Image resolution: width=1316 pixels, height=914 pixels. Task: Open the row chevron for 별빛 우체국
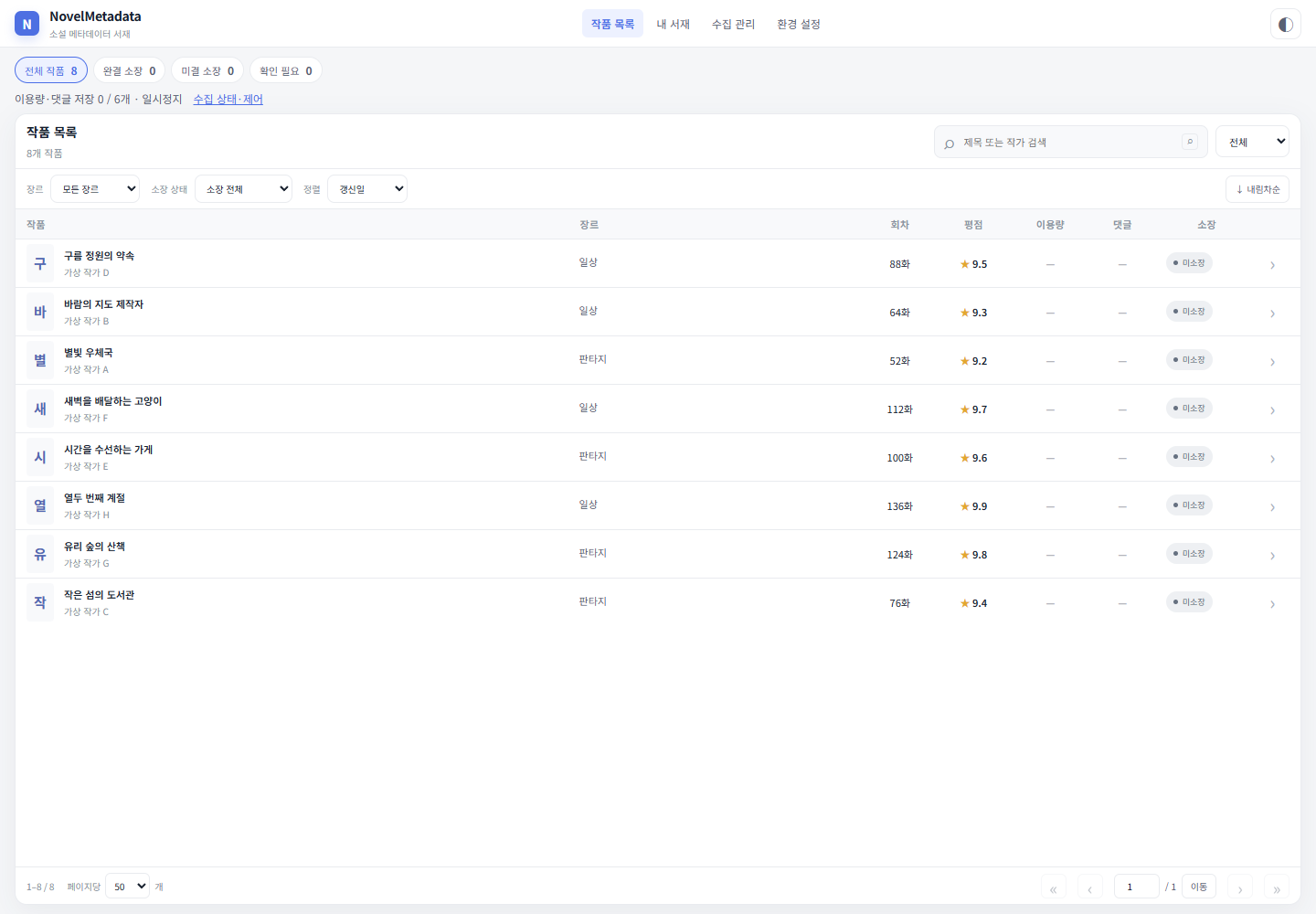[1272, 362]
